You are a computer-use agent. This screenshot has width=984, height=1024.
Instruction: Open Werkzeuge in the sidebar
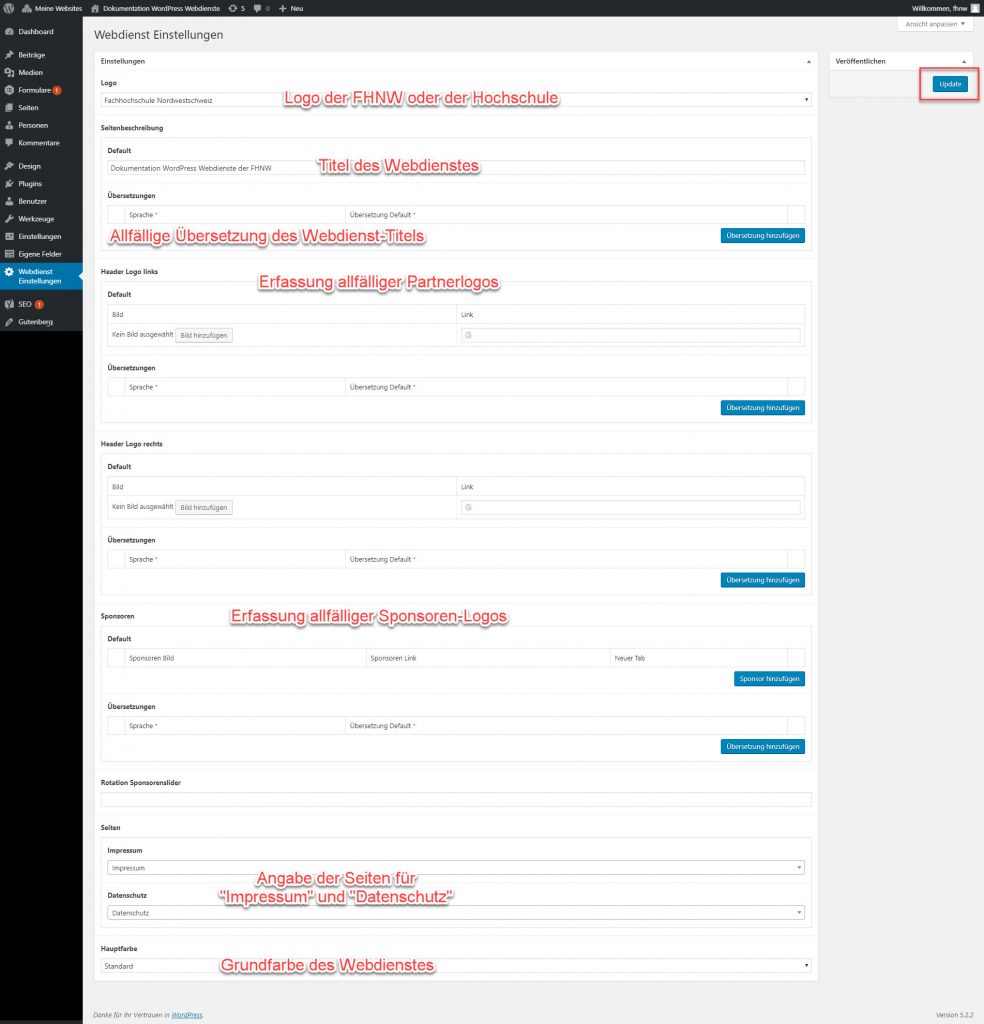click(x=35, y=219)
